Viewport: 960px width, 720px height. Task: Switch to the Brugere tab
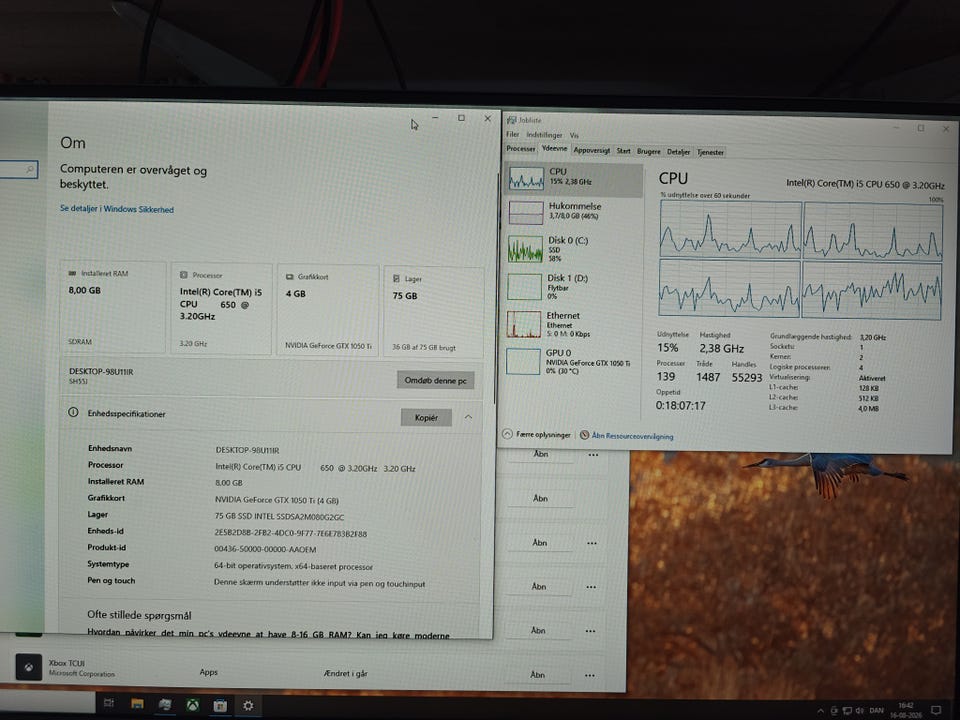[x=648, y=151]
